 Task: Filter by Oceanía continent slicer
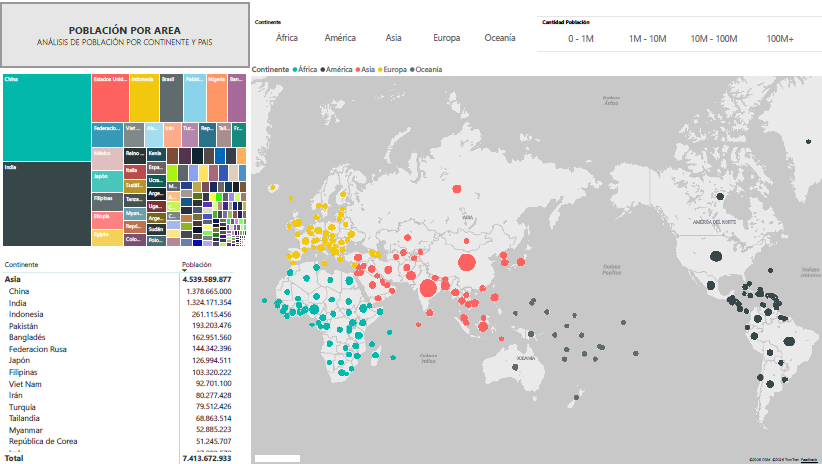(500, 38)
